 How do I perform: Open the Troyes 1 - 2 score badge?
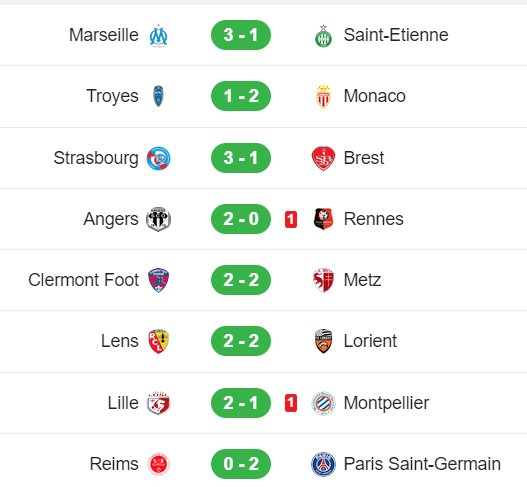[241, 96]
